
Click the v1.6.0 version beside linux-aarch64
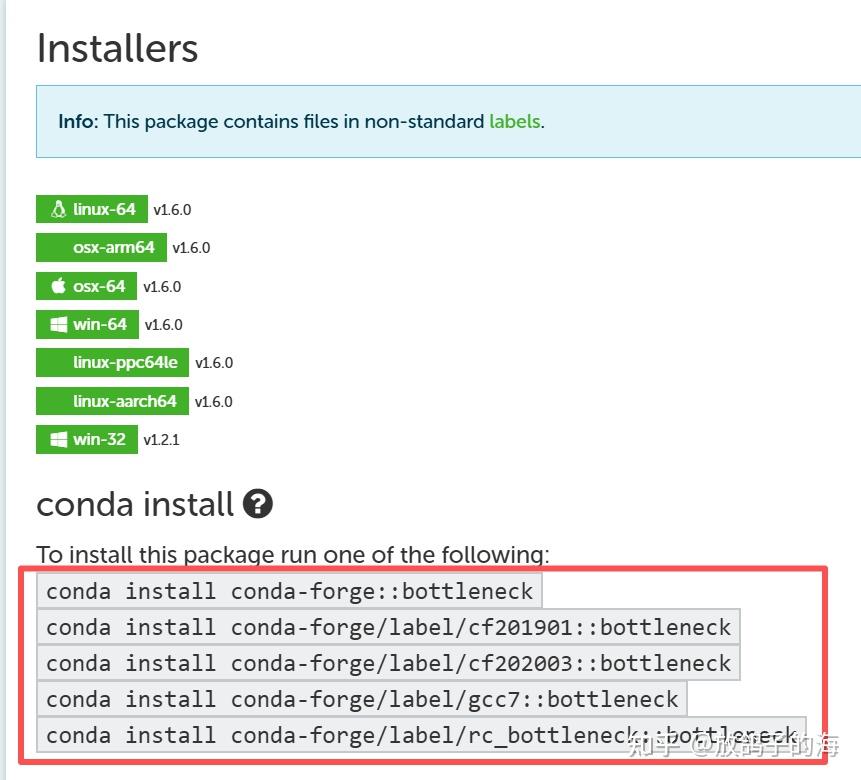213,402
